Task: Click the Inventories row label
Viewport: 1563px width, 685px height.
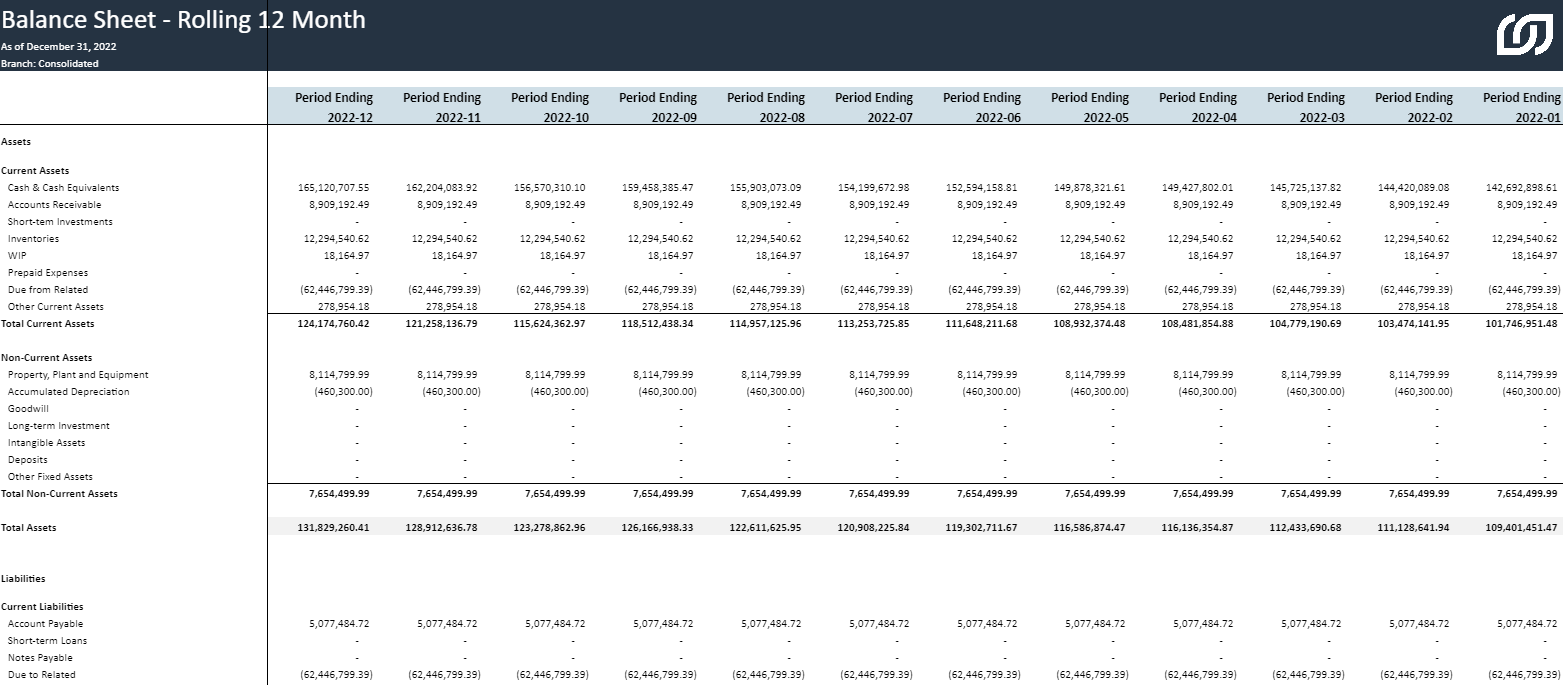Action: click(33, 239)
